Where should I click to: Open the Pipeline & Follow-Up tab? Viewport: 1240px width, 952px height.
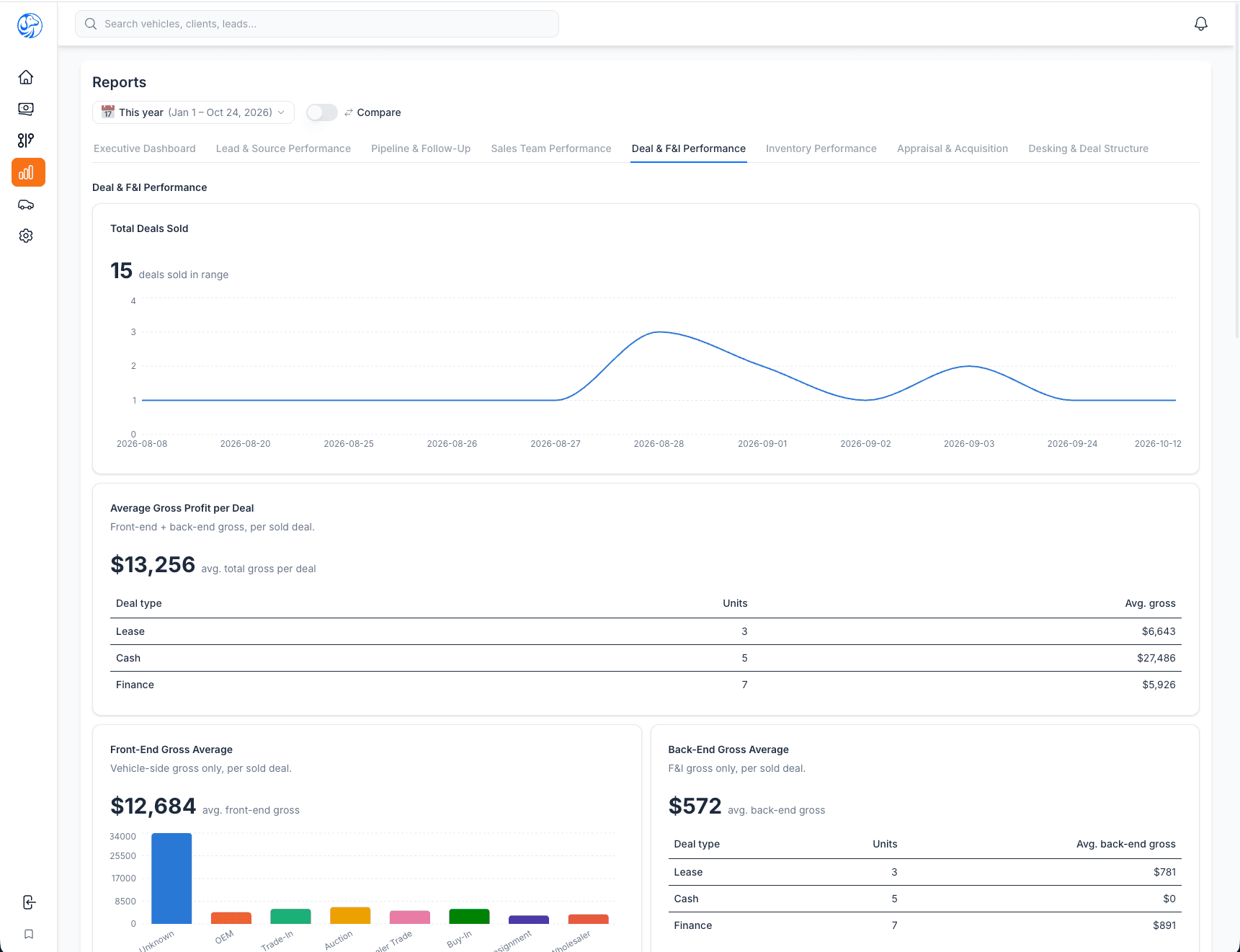tap(421, 148)
